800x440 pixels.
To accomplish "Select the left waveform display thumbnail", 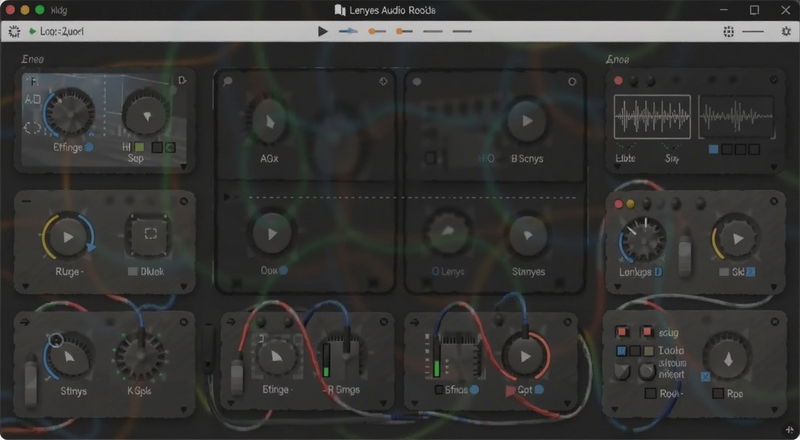I will (652, 117).
